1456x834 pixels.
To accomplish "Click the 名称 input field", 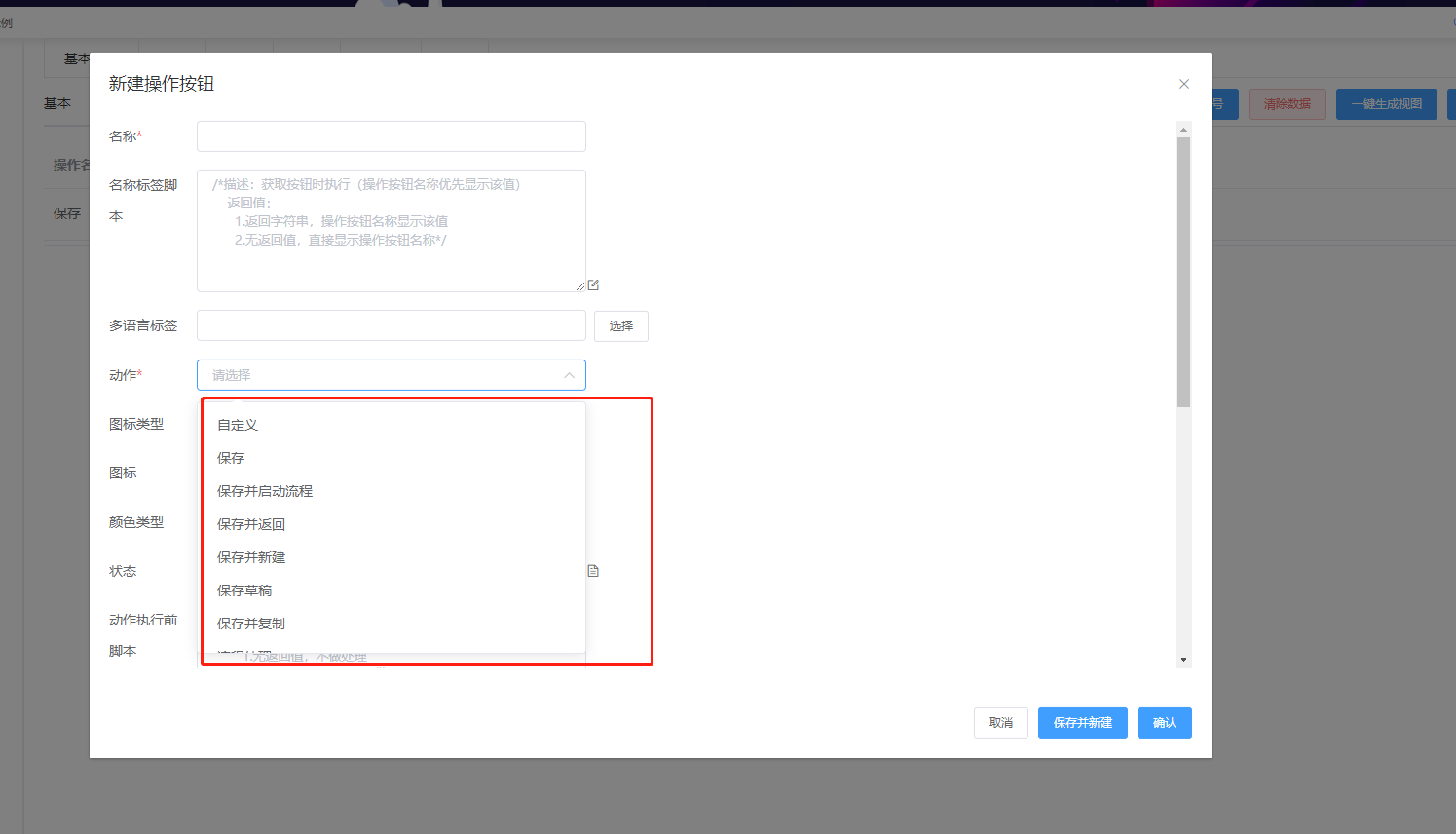I will tap(392, 136).
